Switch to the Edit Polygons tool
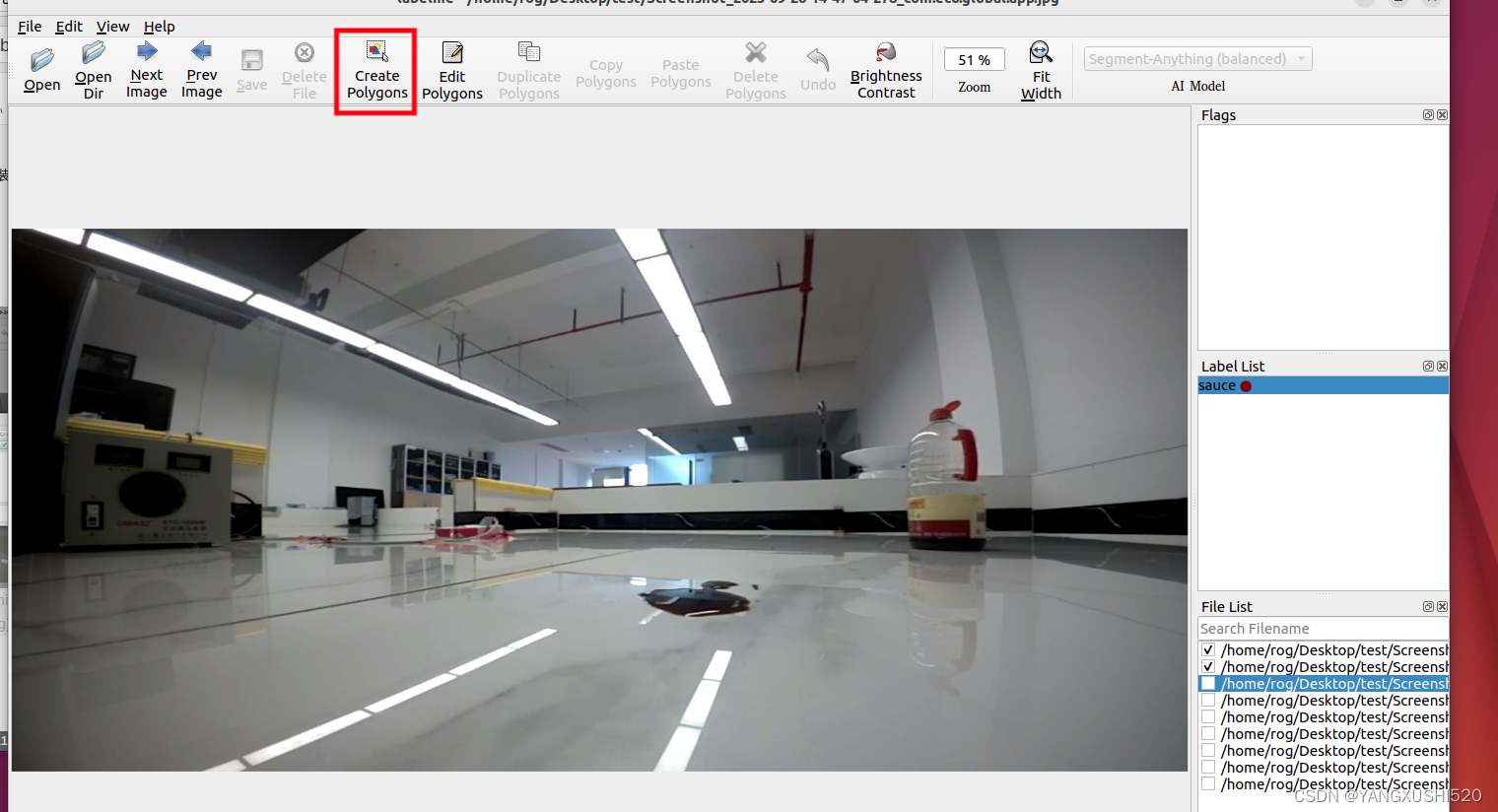The height and width of the screenshot is (812, 1498). pos(452,71)
